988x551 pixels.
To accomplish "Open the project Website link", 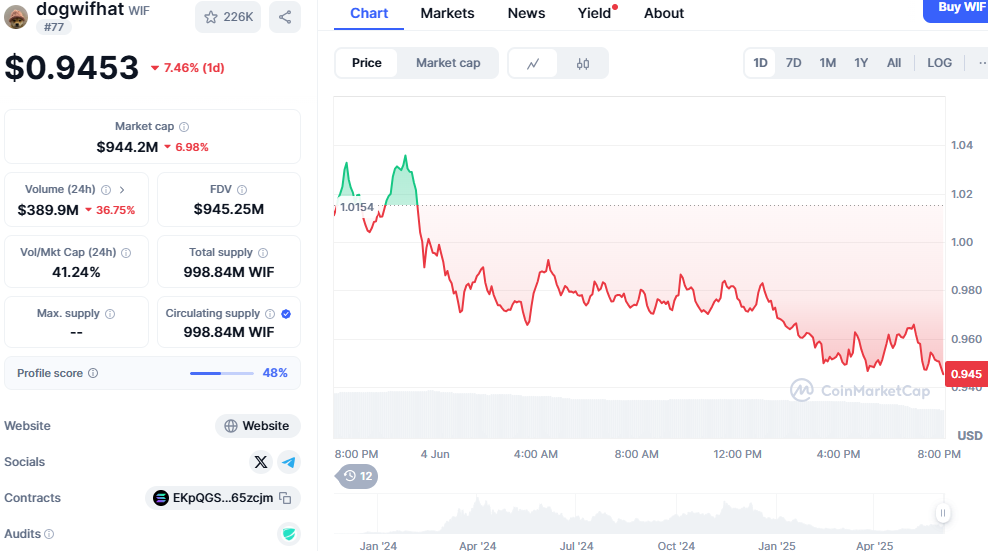I will pos(258,426).
